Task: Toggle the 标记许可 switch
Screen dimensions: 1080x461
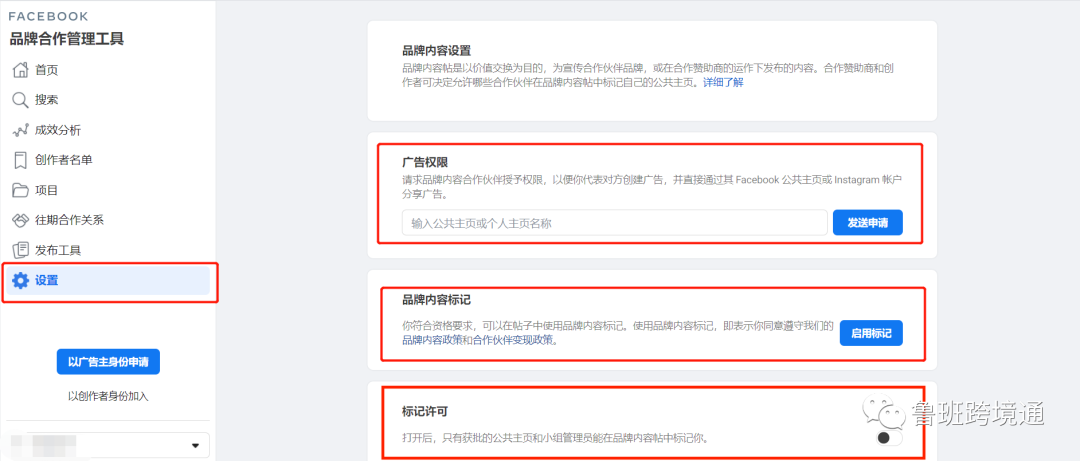Action: point(888,438)
